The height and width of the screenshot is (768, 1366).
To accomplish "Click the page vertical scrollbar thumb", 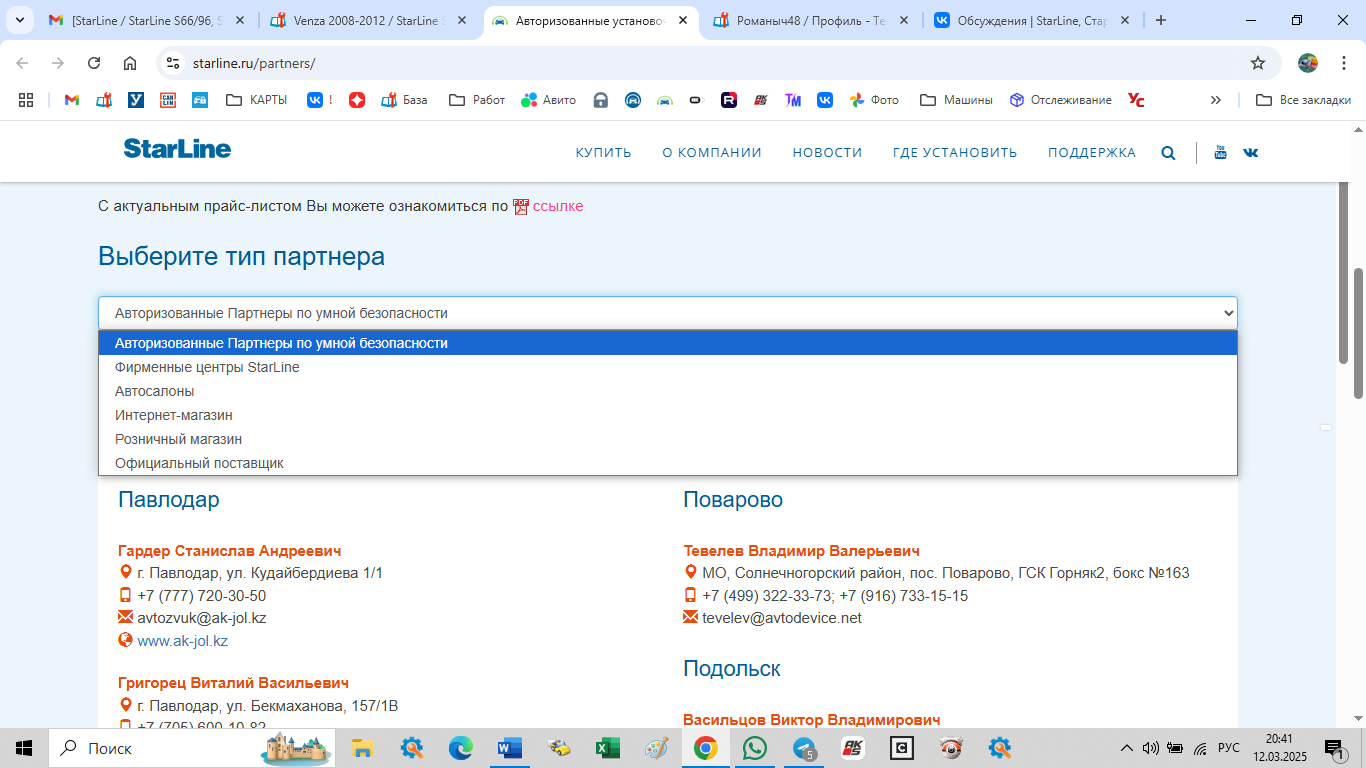I will click(x=1358, y=333).
